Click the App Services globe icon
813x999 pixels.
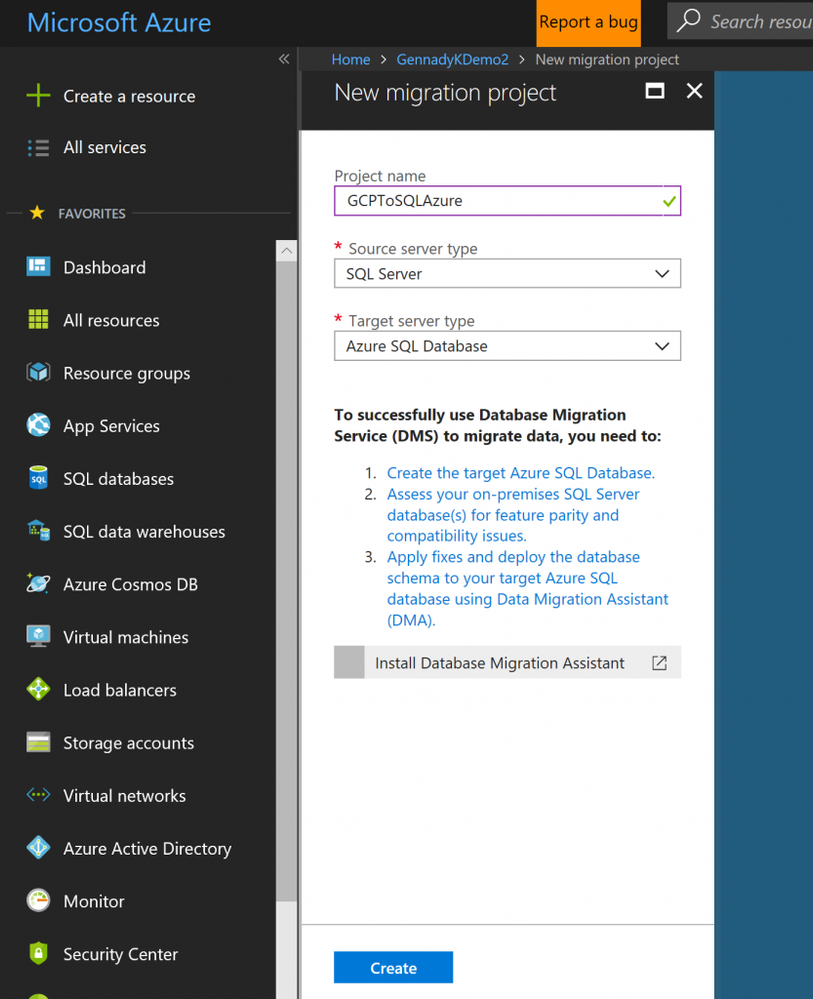[x=38, y=425]
